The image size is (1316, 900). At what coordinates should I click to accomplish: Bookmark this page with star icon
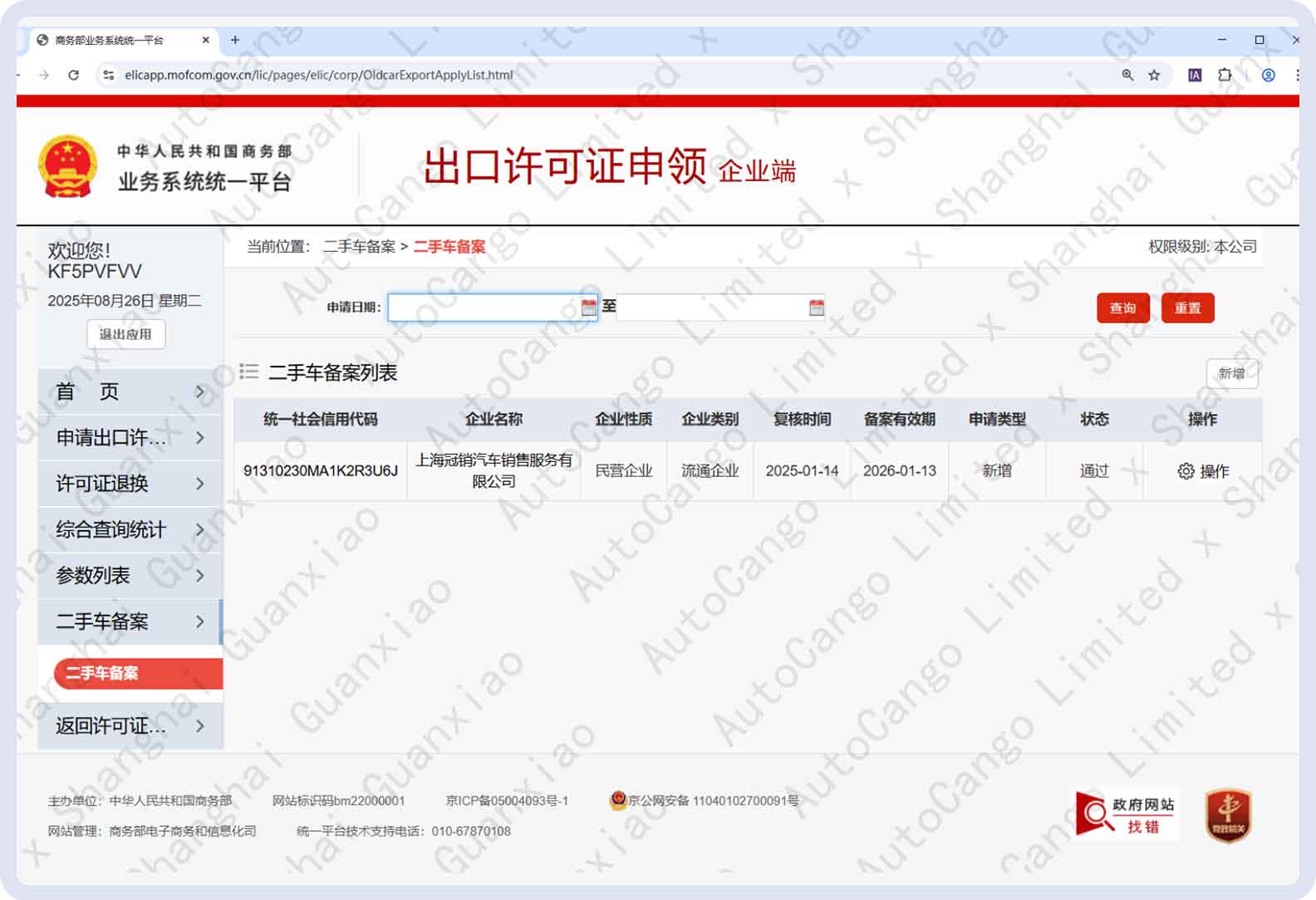click(x=1154, y=75)
